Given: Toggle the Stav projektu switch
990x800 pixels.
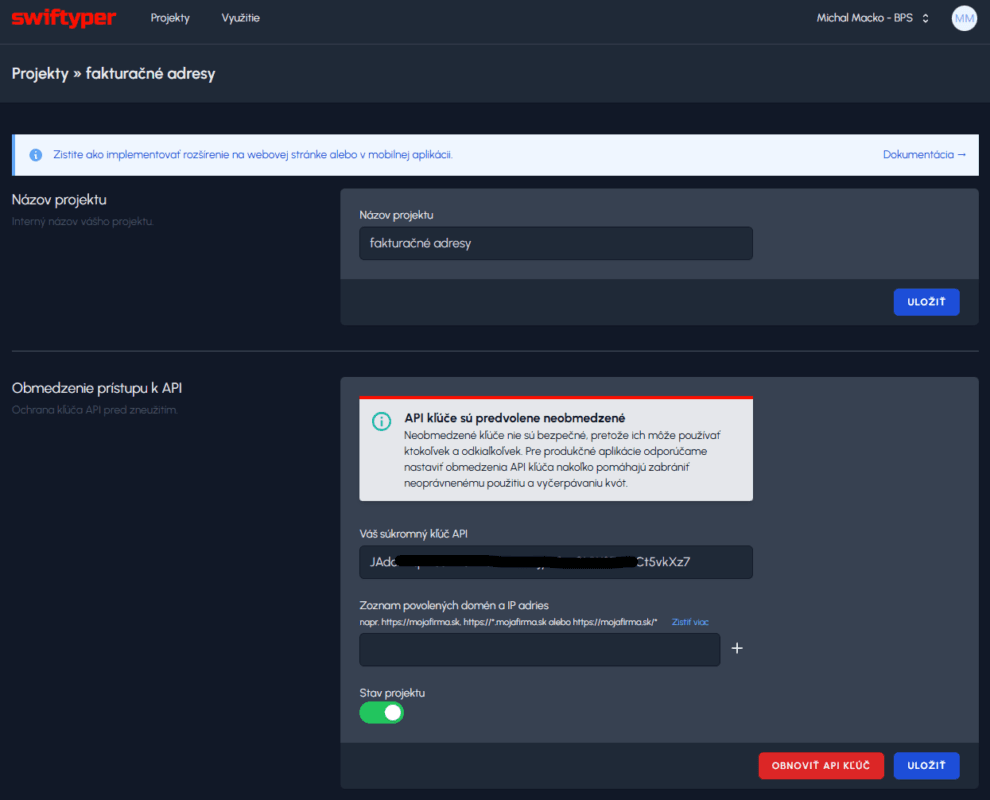Looking at the screenshot, I should (381, 712).
